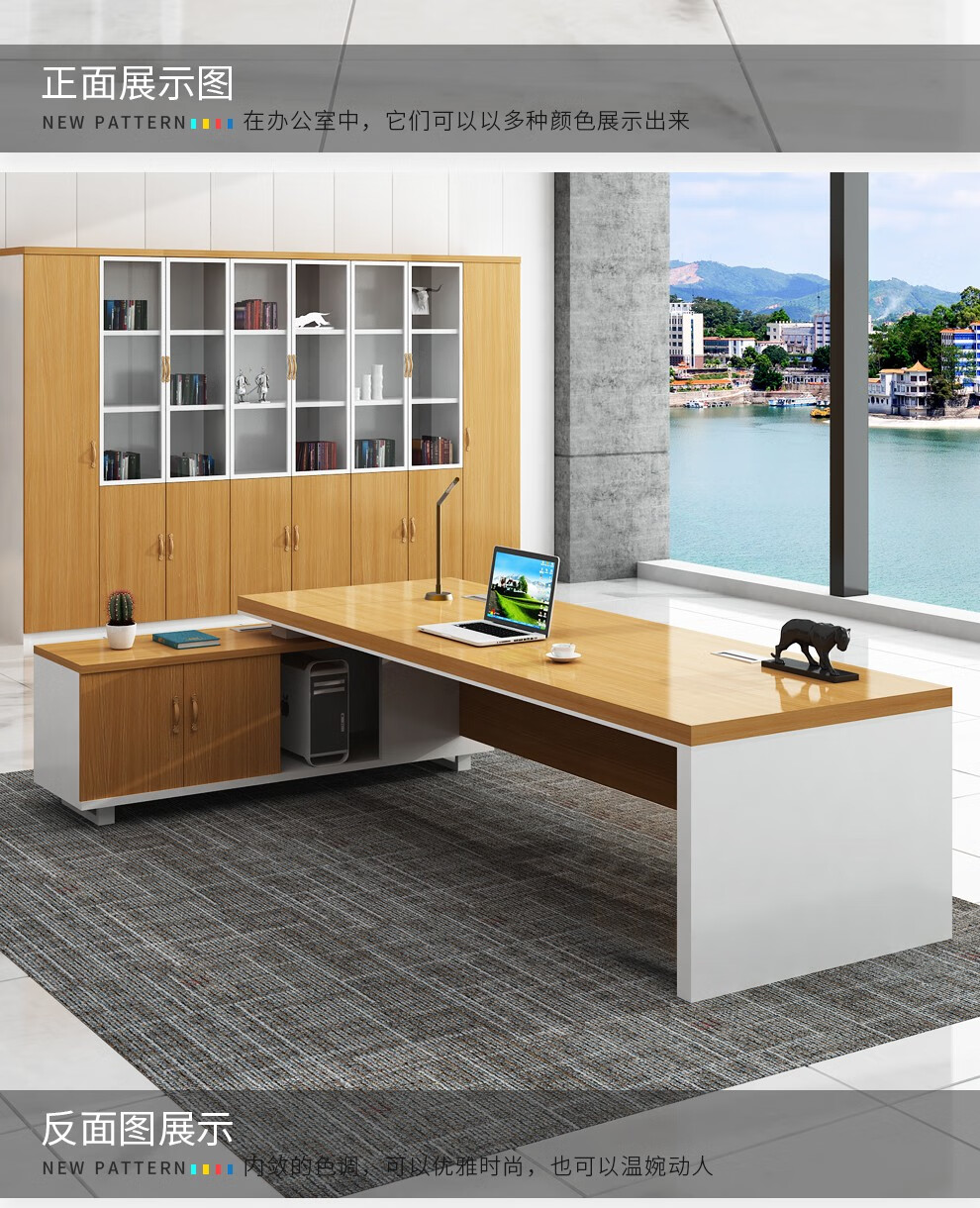This screenshot has height=1208, width=980.
Task: Select the colored squares beside bottom NEW PATTERN
Action: (x=212, y=1168)
